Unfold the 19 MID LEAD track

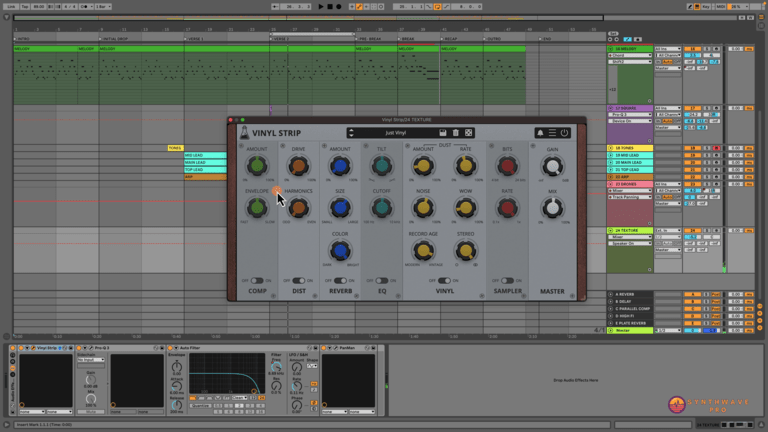coord(610,155)
